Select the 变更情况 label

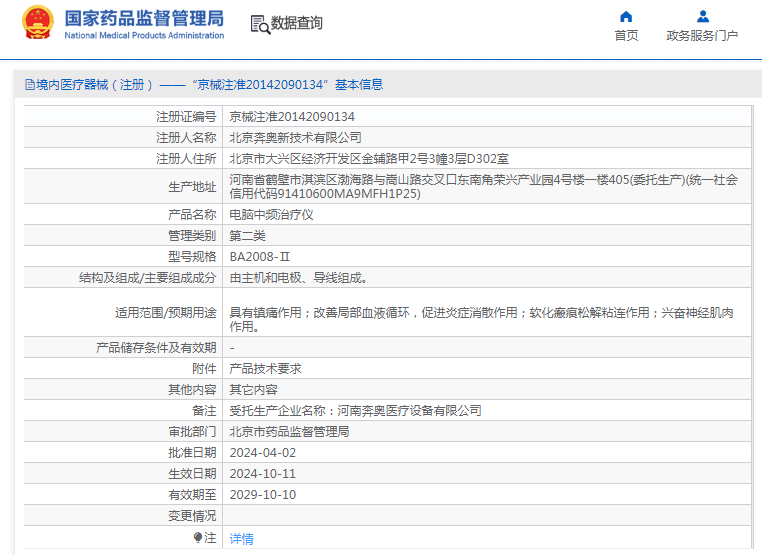click(x=192, y=516)
